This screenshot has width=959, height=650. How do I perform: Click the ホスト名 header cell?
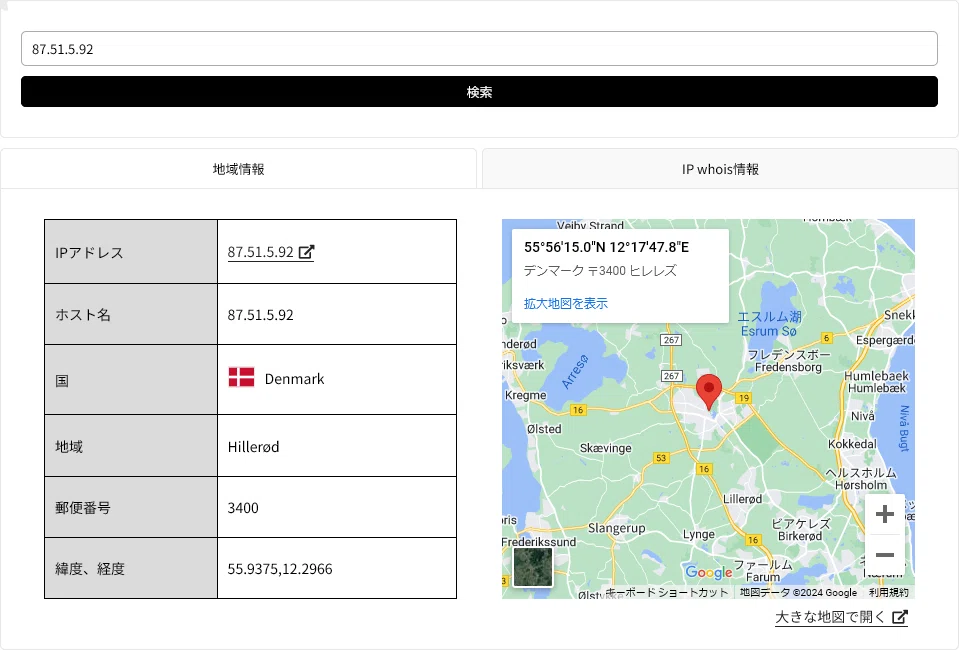[131, 314]
